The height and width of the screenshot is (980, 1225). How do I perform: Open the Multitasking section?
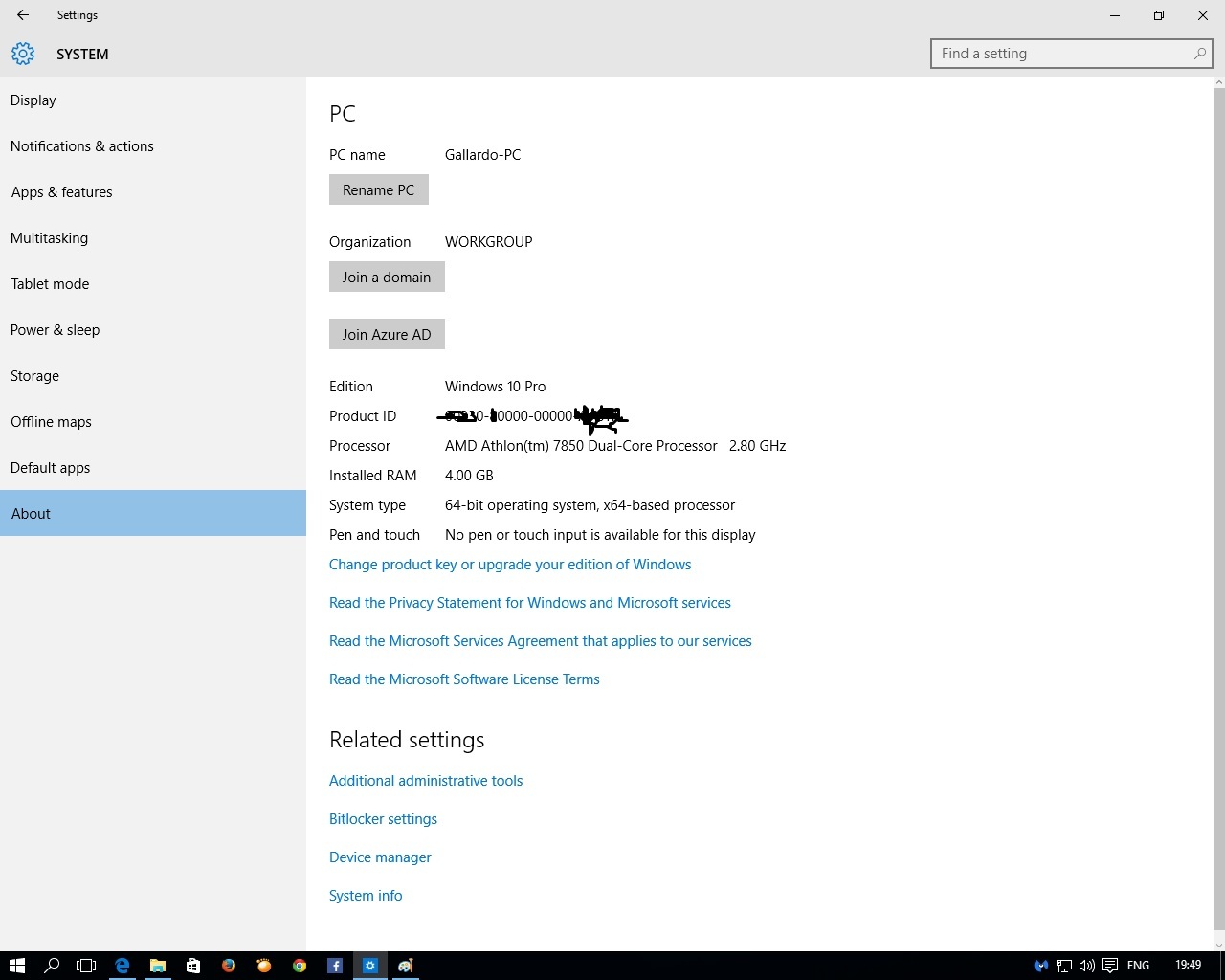(x=153, y=238)
